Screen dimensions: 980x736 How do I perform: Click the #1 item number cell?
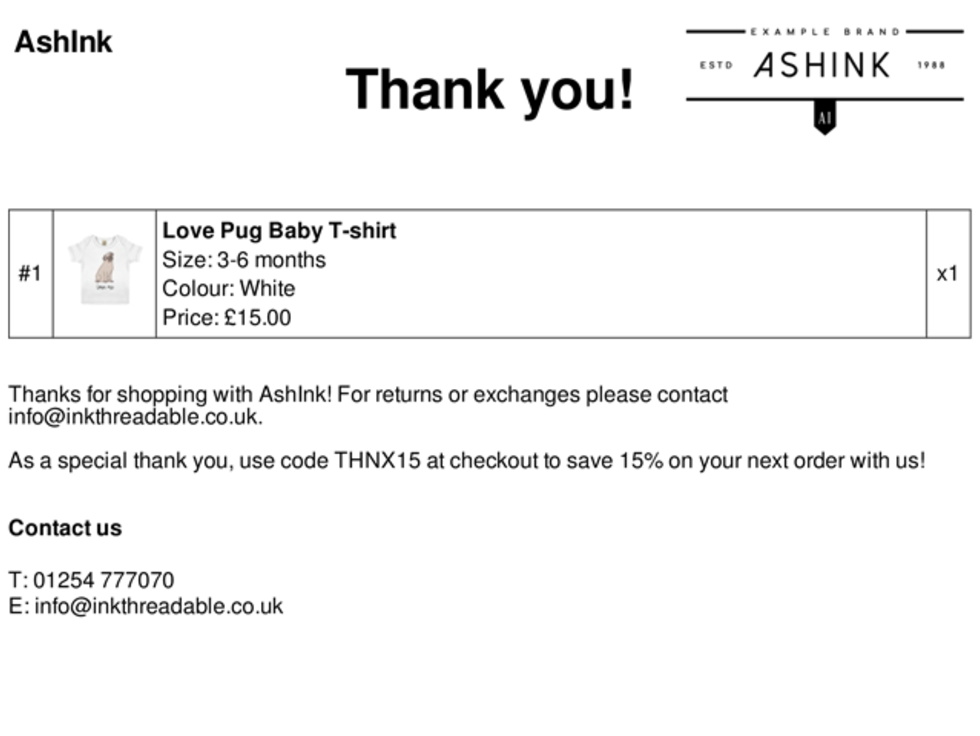tap(30, 273)
